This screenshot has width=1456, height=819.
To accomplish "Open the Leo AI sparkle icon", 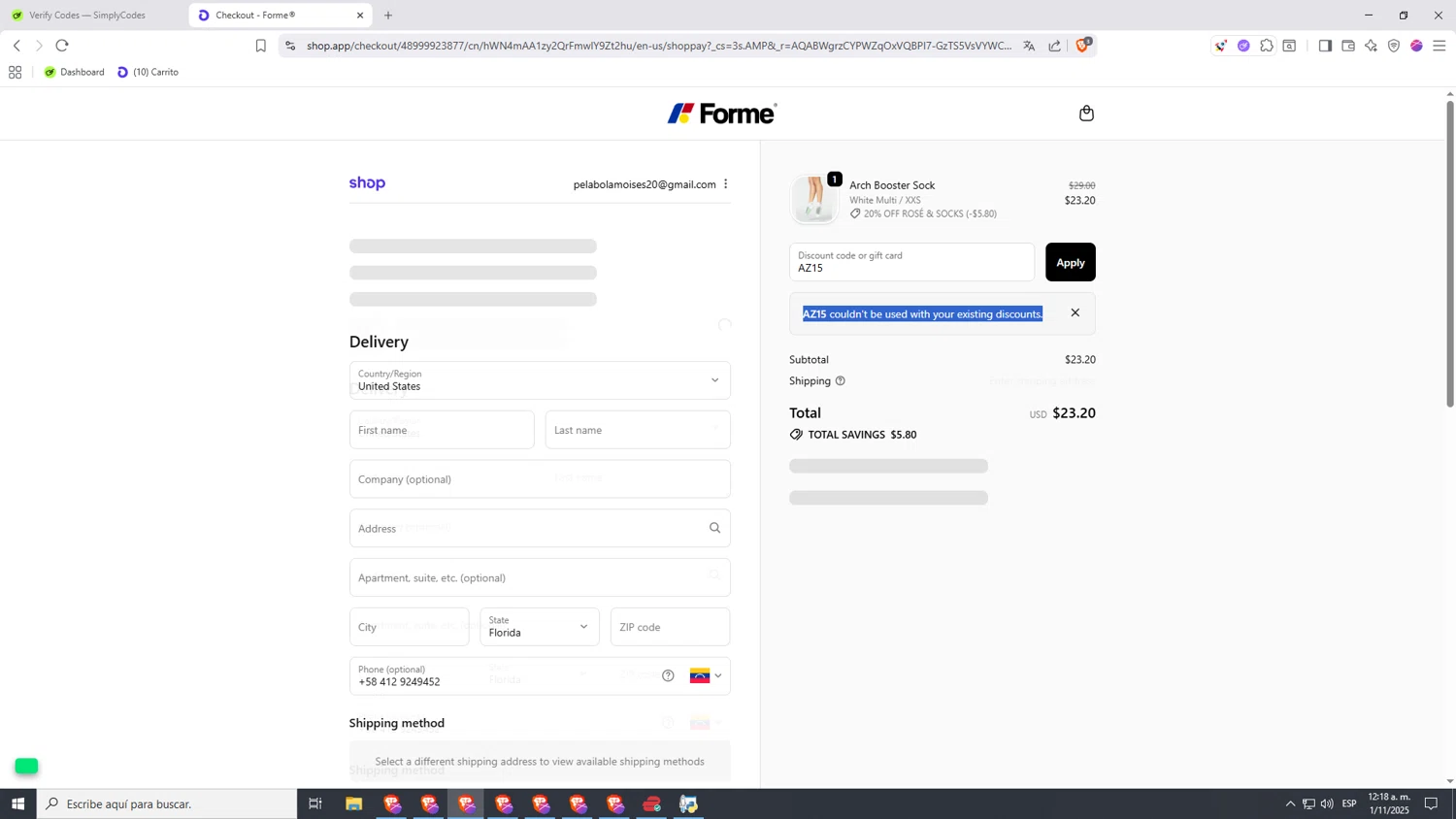I will coord(1371,46).
